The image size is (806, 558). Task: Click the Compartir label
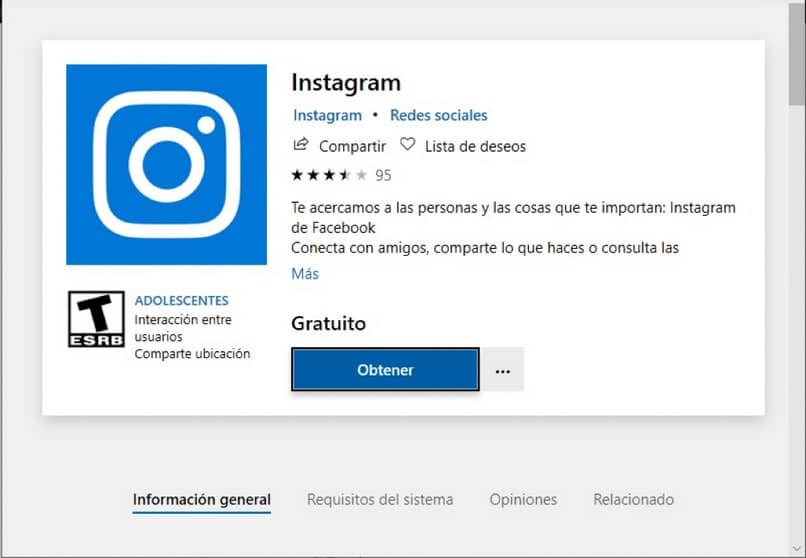click(x=352, y=146)
